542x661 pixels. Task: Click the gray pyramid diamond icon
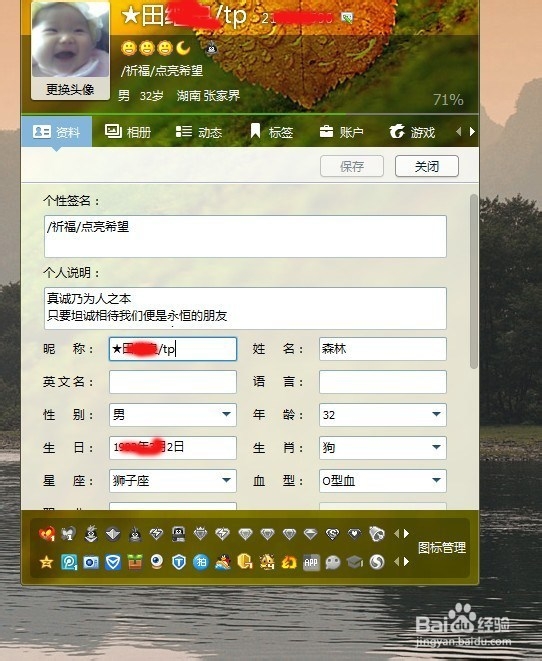pyautogui.click(x=113, y=535)
